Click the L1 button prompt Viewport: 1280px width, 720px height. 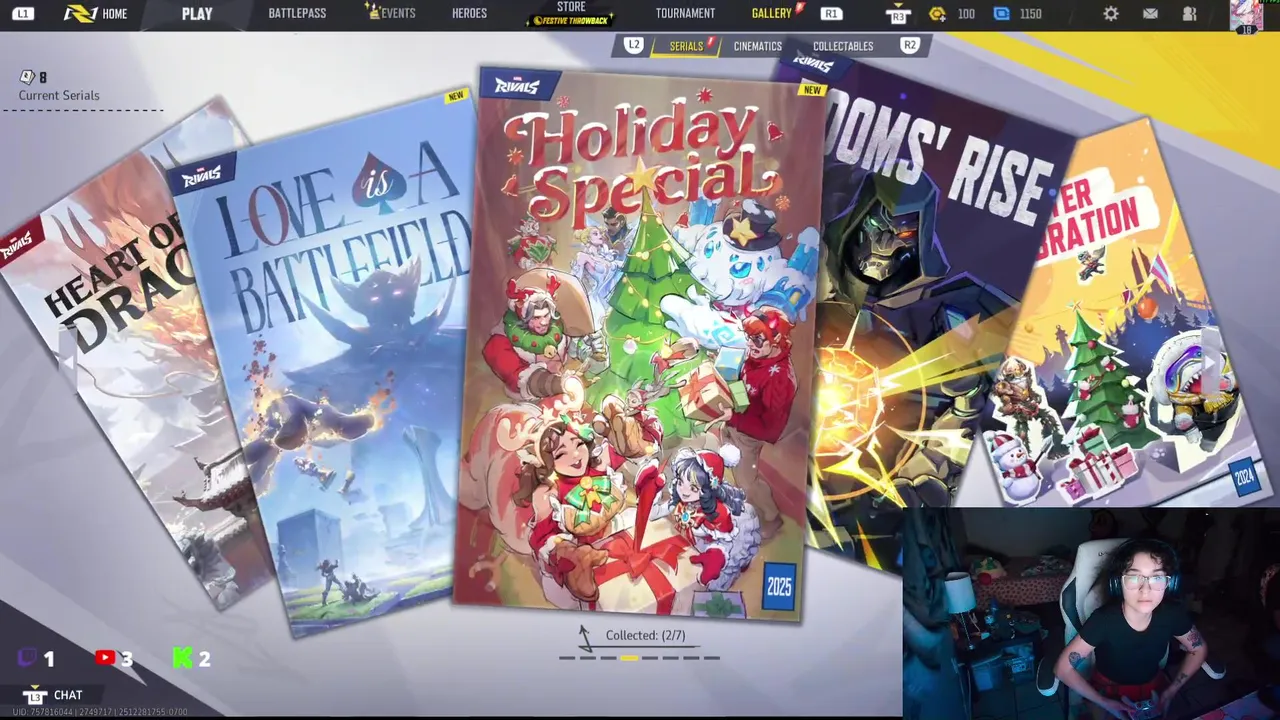pos(23,14)
